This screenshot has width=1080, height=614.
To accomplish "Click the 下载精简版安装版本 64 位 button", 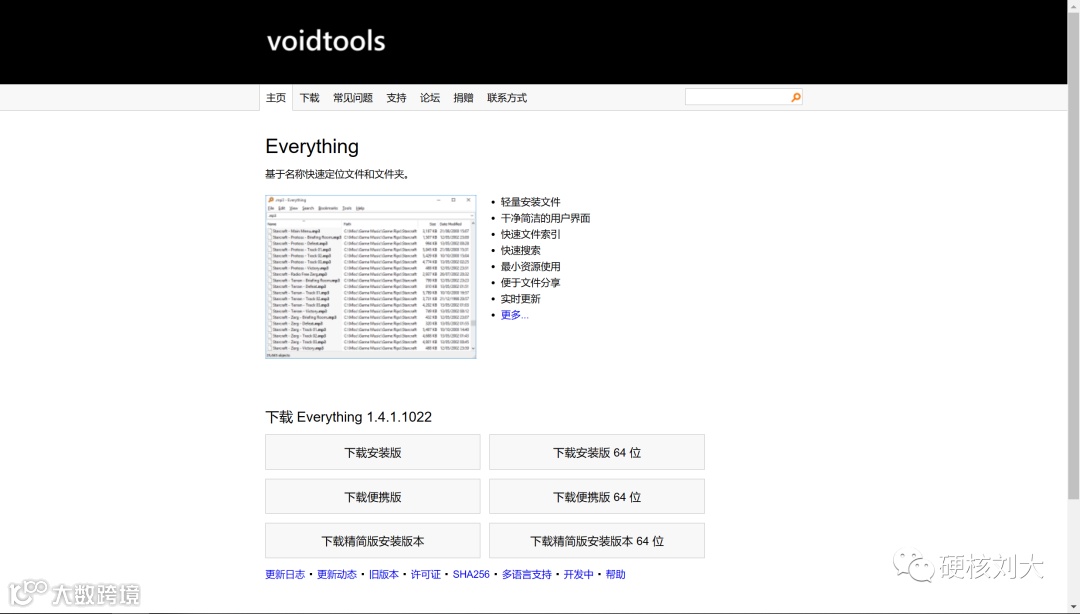I will pyautogui.click(x=596, y=540).
